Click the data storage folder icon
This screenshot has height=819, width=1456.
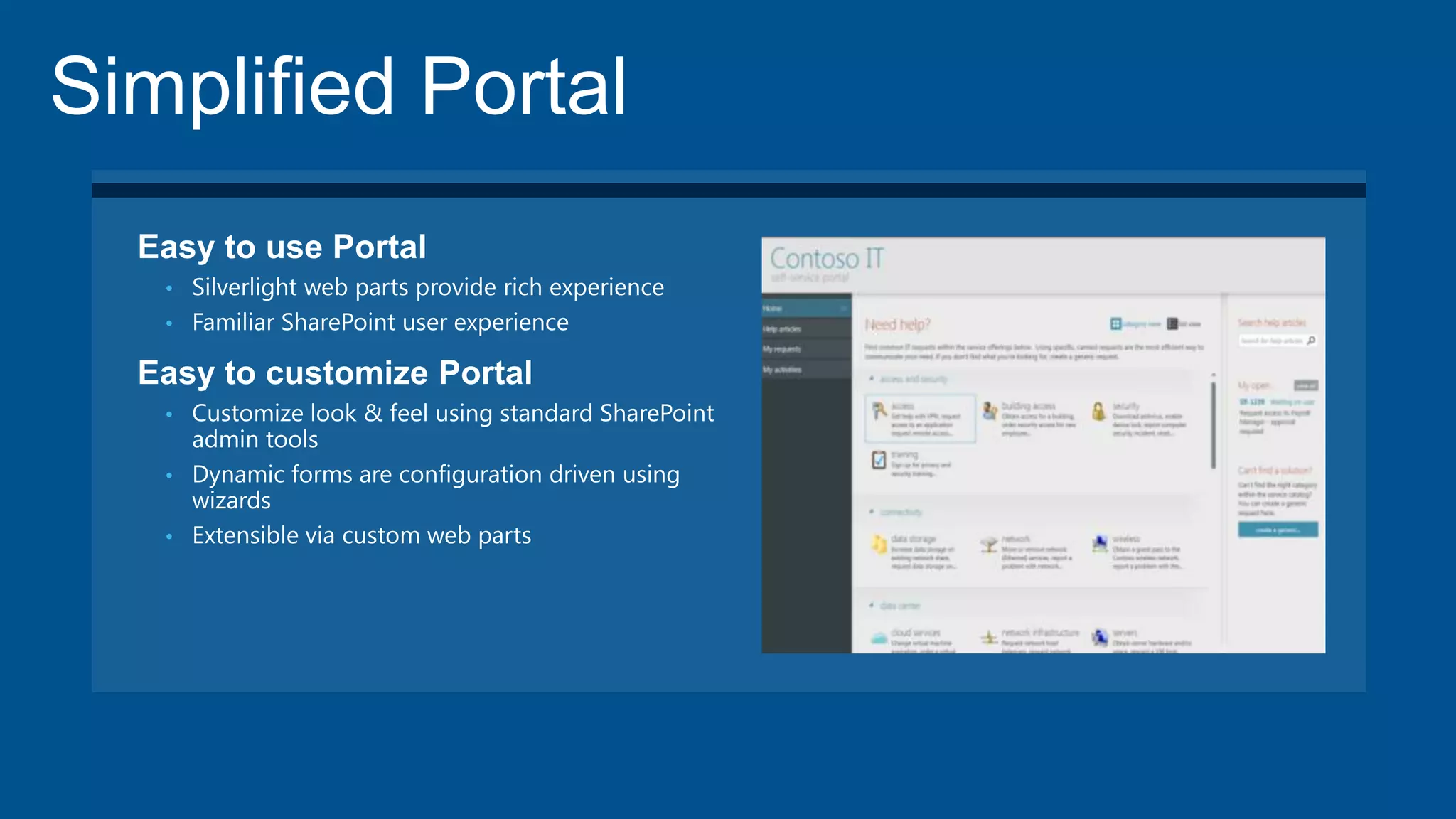point(879,545)
